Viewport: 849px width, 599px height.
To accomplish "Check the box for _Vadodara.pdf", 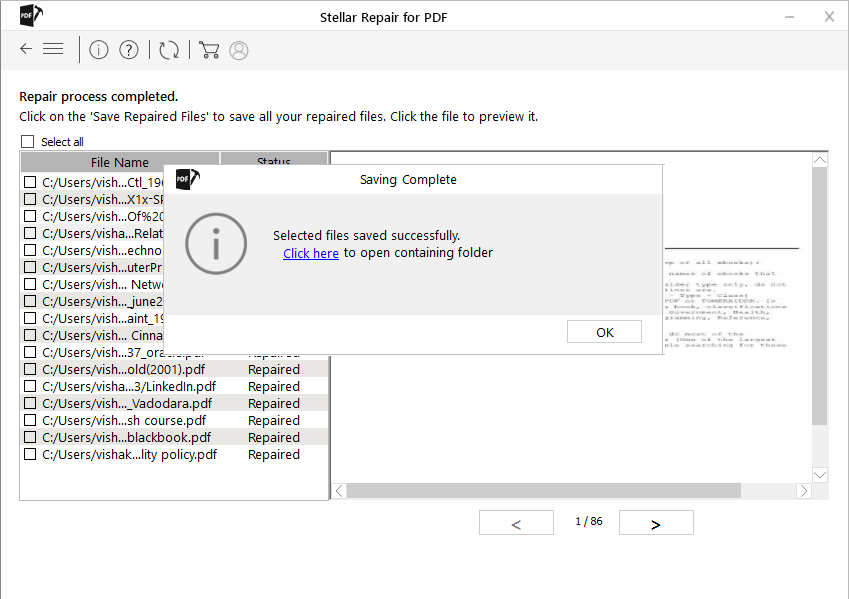I will click(30, 403).
